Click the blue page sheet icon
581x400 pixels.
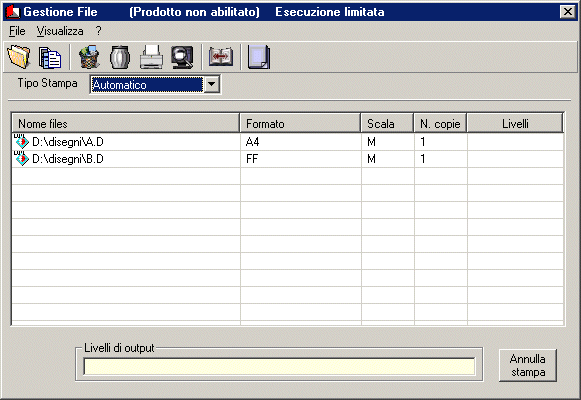pos(259,57)
